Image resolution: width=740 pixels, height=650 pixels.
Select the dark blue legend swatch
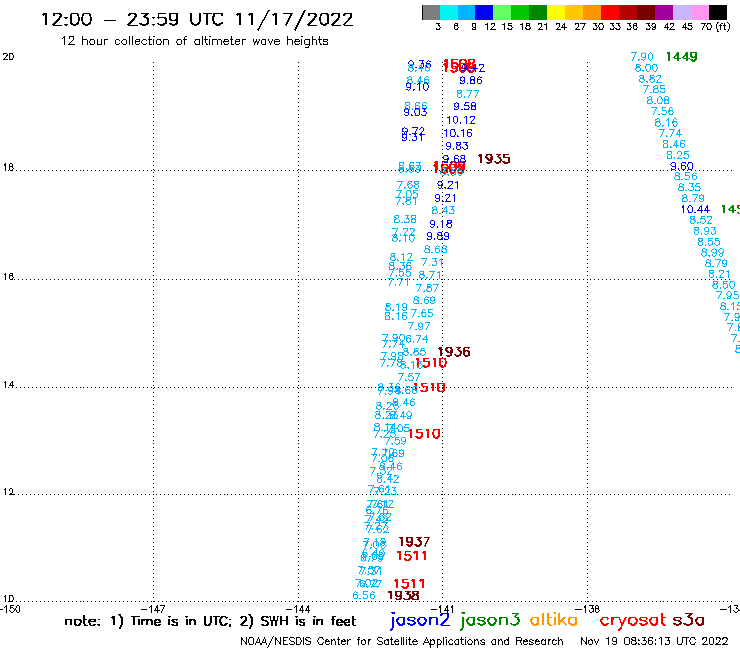484,12
